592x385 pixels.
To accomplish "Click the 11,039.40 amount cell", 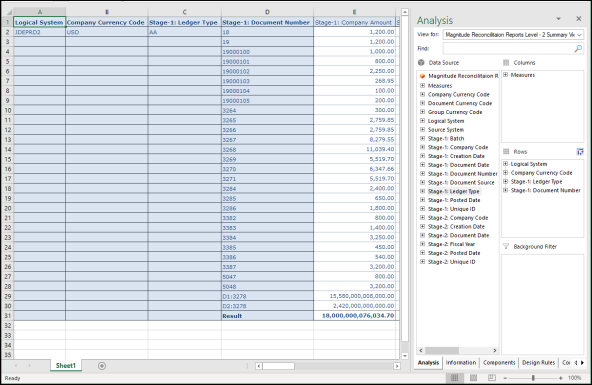I will (x=354, y=149).
